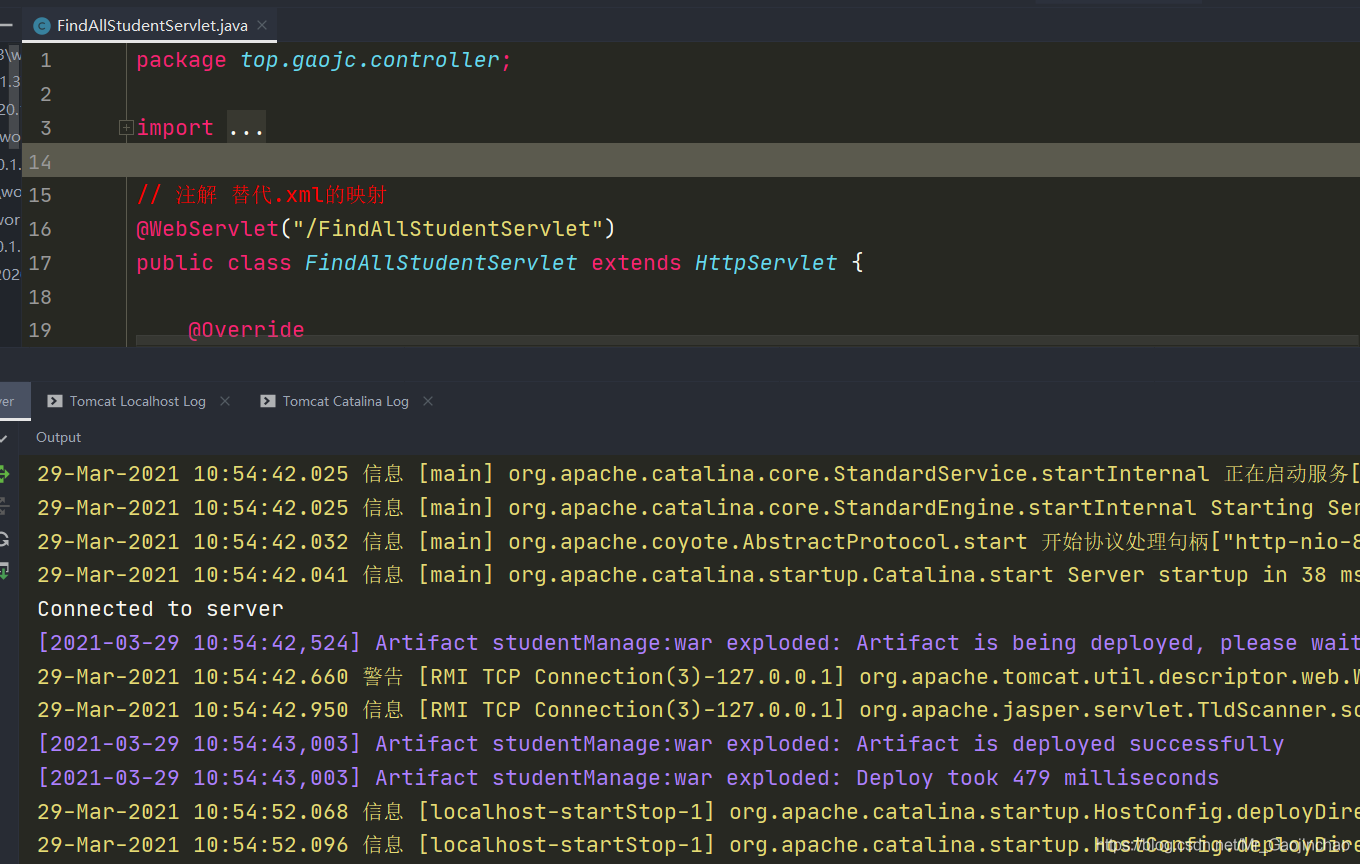Click the editor horizontal scrollbar
The height and width of the screenshot is (864, 1360).
pyautogui.click(x=746, y=341)
